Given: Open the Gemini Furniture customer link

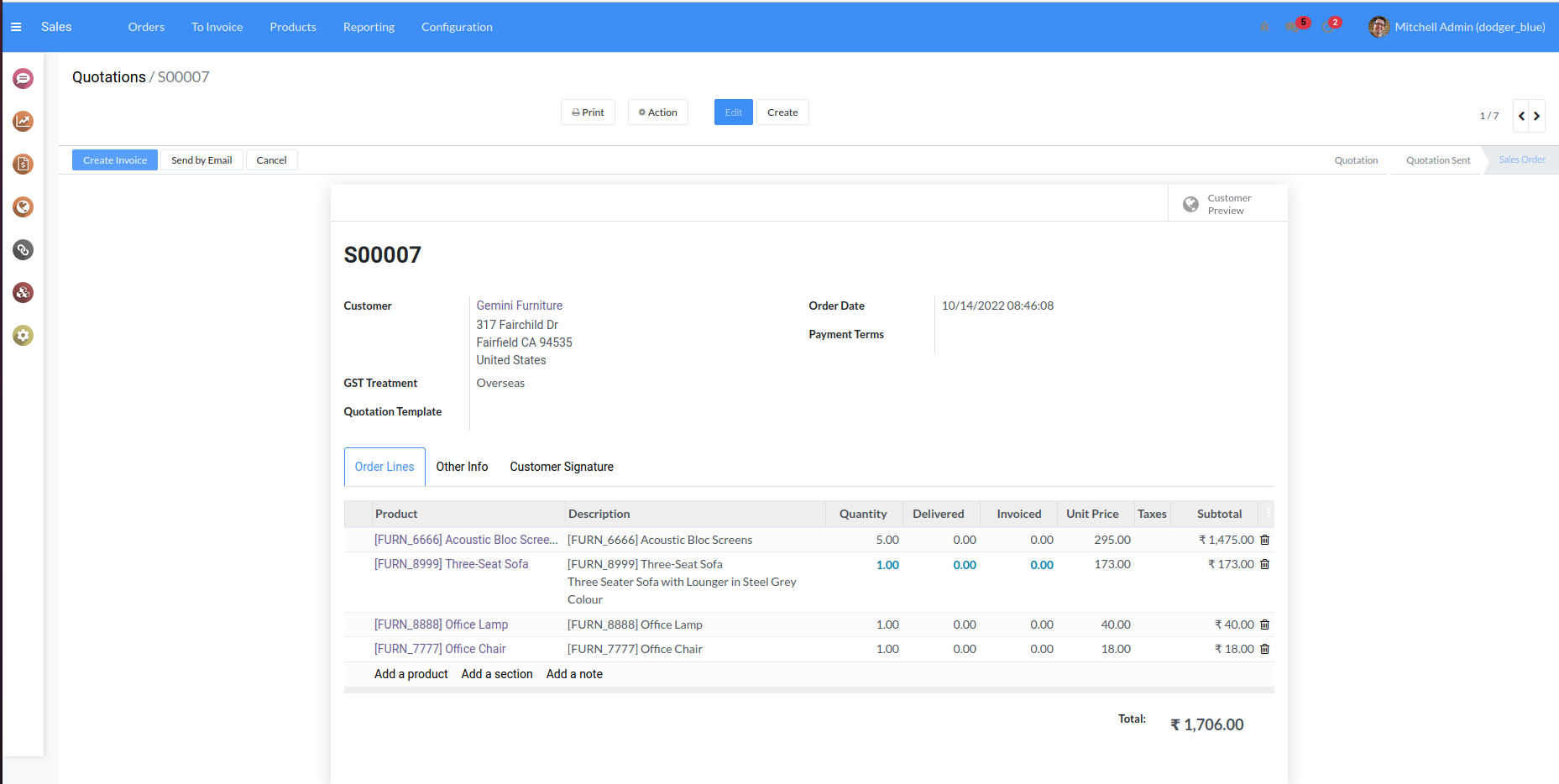Looking at the screenshot, I should tap(519, 306).
